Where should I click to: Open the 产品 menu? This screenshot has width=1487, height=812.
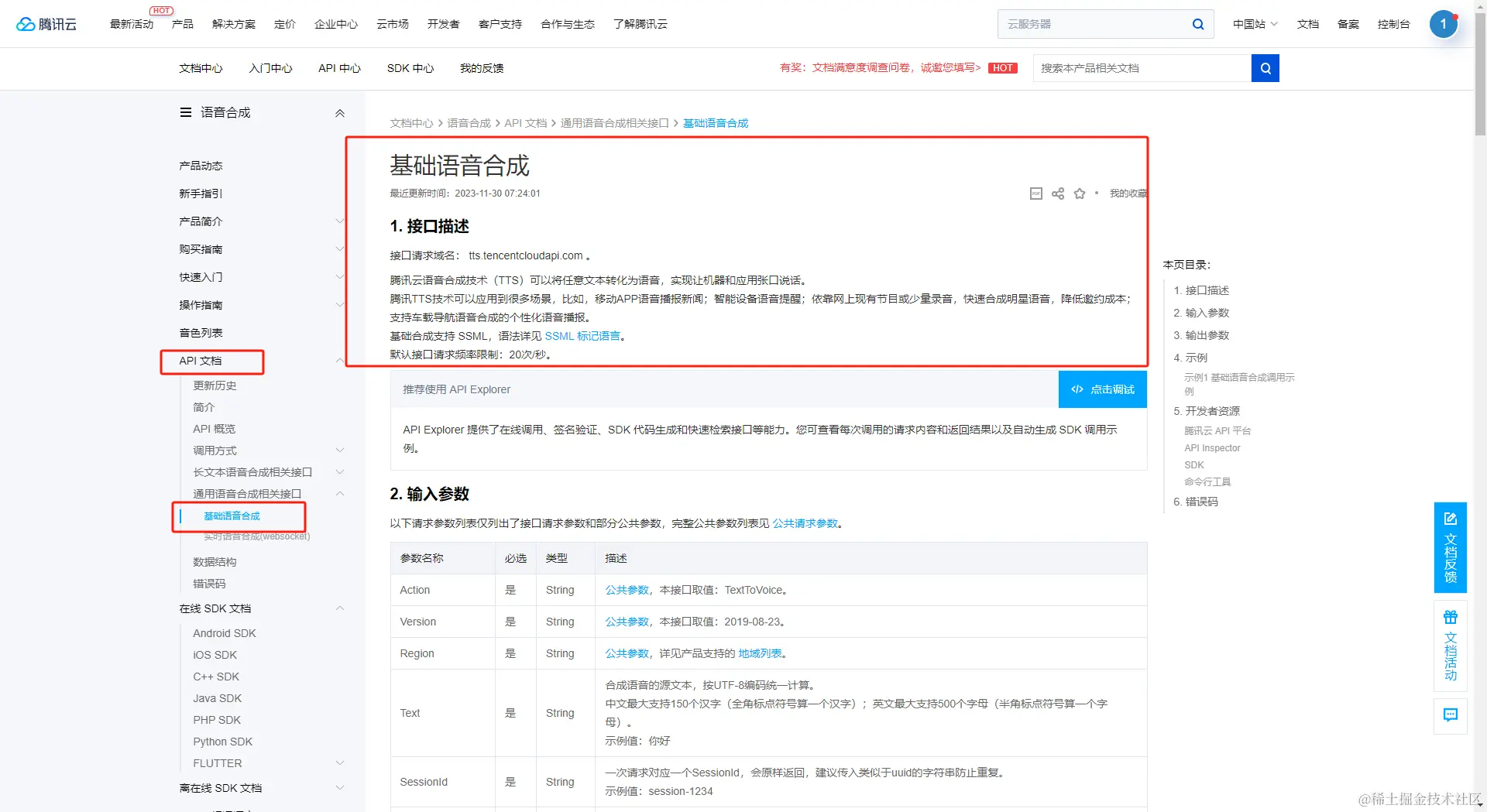coord(183,24)
